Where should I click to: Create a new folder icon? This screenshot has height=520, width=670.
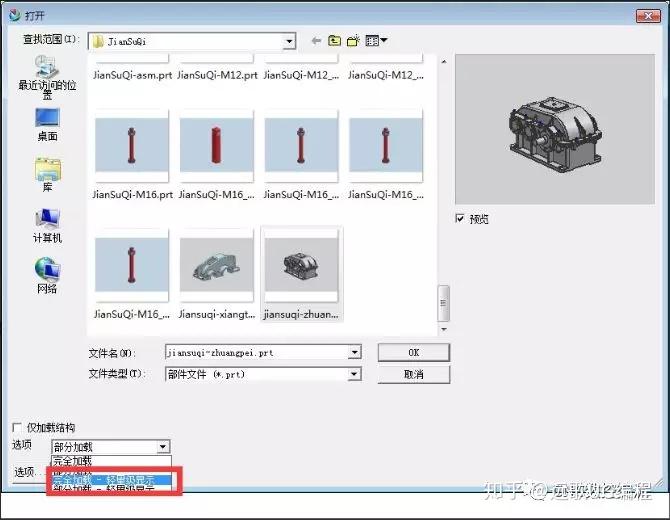tap(353, 41)
